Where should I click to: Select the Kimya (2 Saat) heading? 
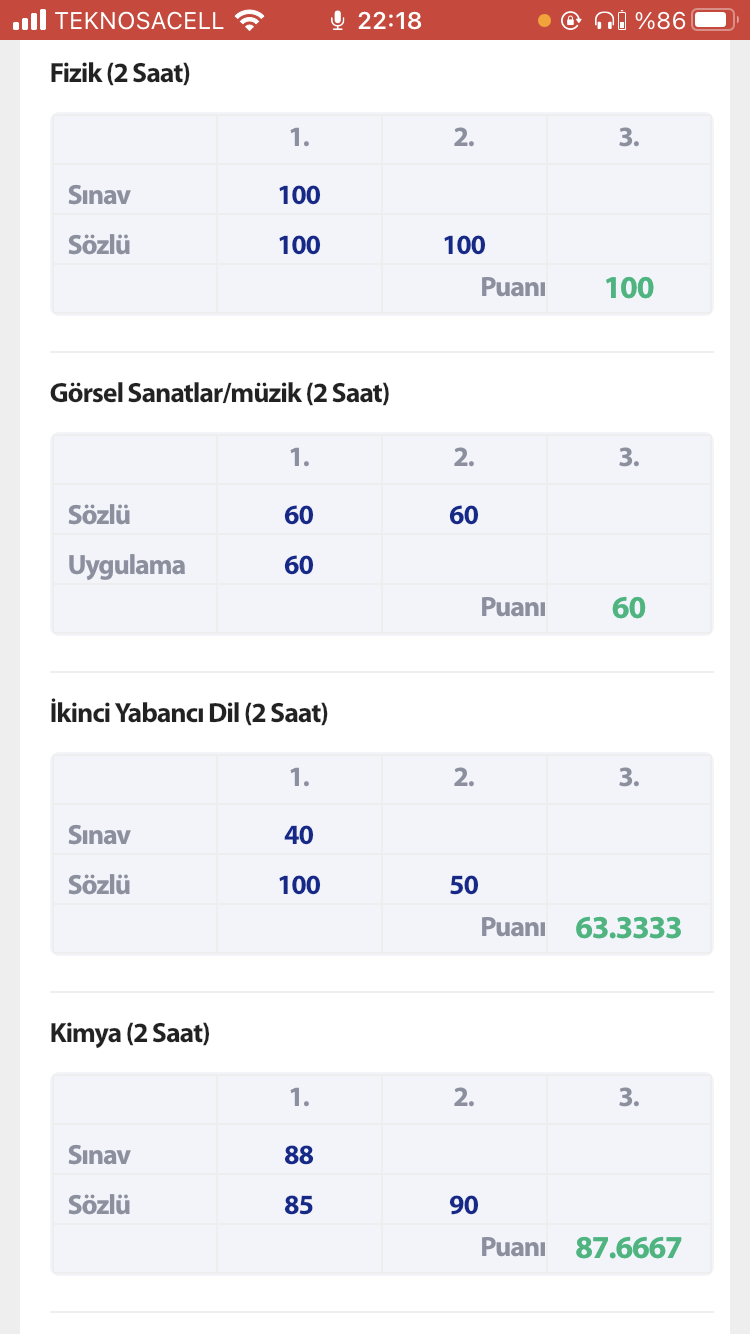tap(130, 1034)
